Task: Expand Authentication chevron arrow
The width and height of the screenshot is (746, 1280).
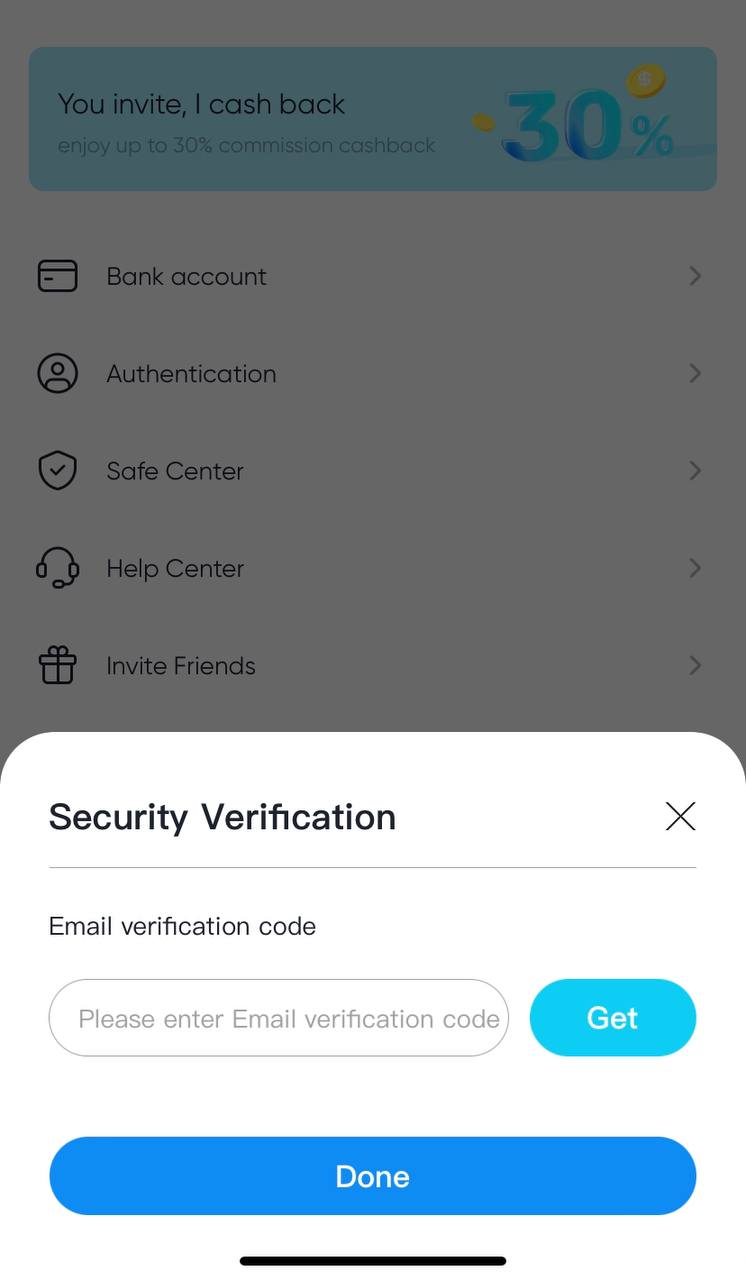Action: click(x=695, y=374)
